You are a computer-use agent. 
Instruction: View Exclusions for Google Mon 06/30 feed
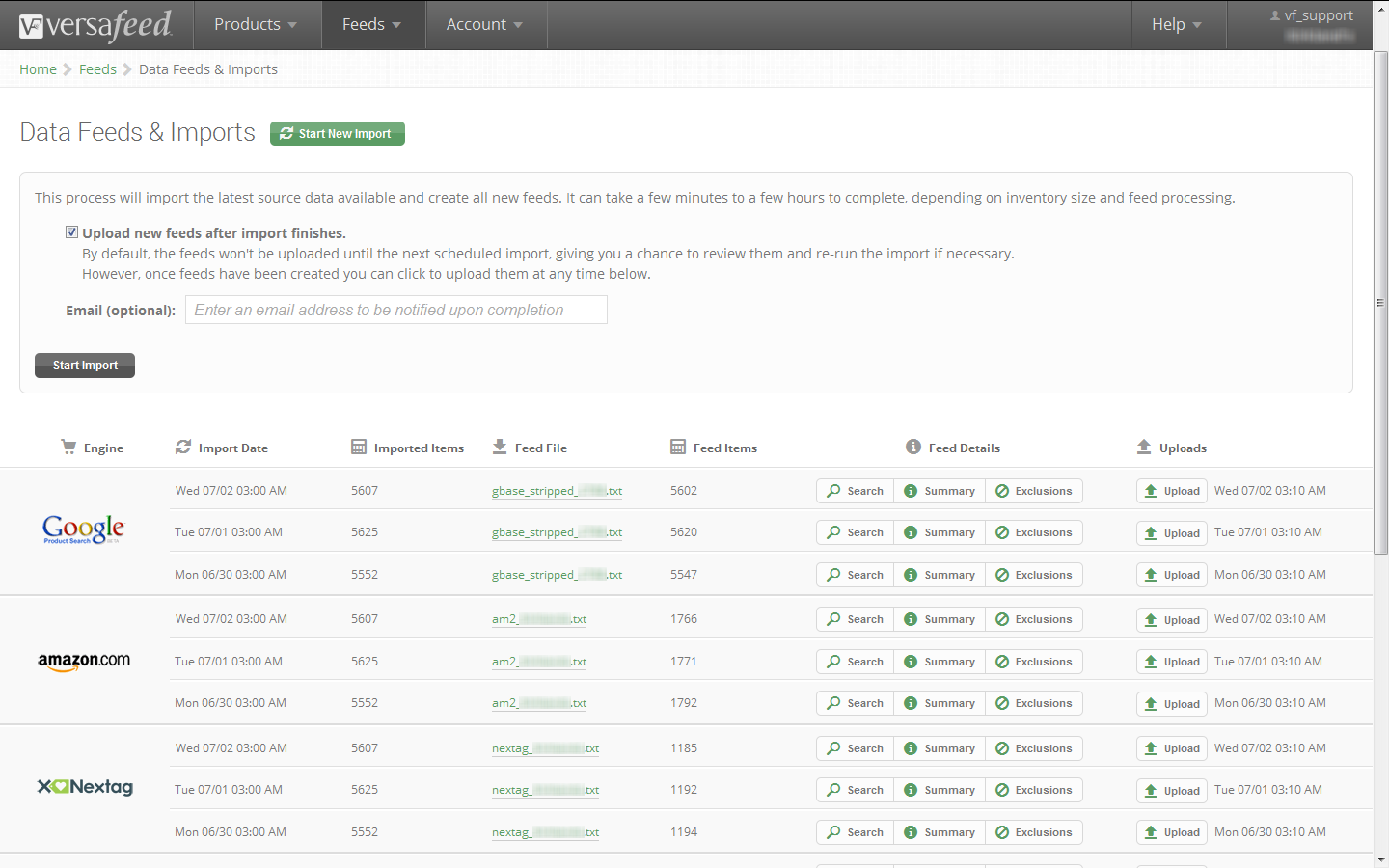pyautogui.click(x=1034, y=575)
